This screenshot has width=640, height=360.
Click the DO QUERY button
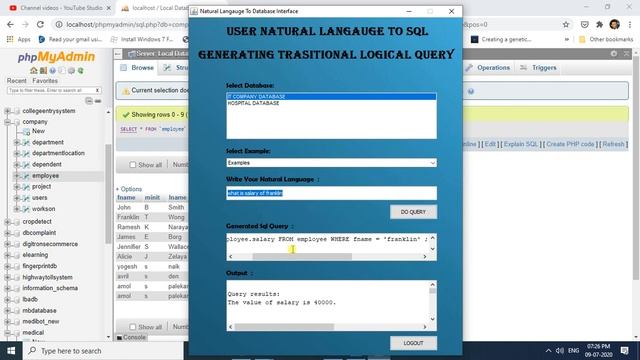pos(413,212)
